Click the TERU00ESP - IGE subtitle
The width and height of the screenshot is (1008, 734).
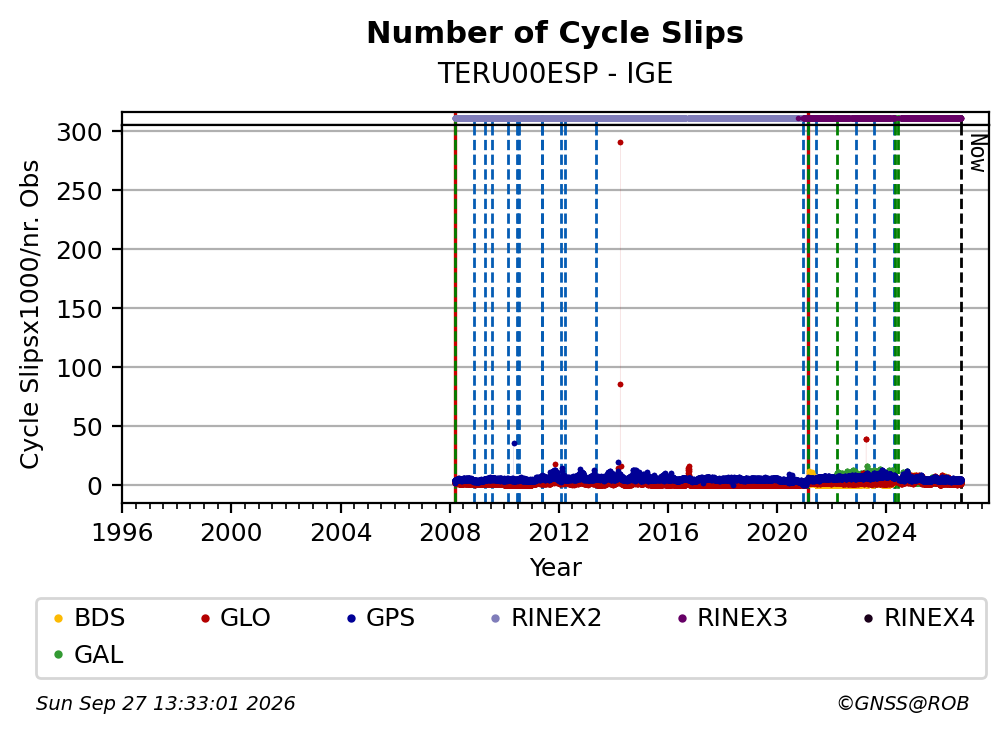(555, 73)
